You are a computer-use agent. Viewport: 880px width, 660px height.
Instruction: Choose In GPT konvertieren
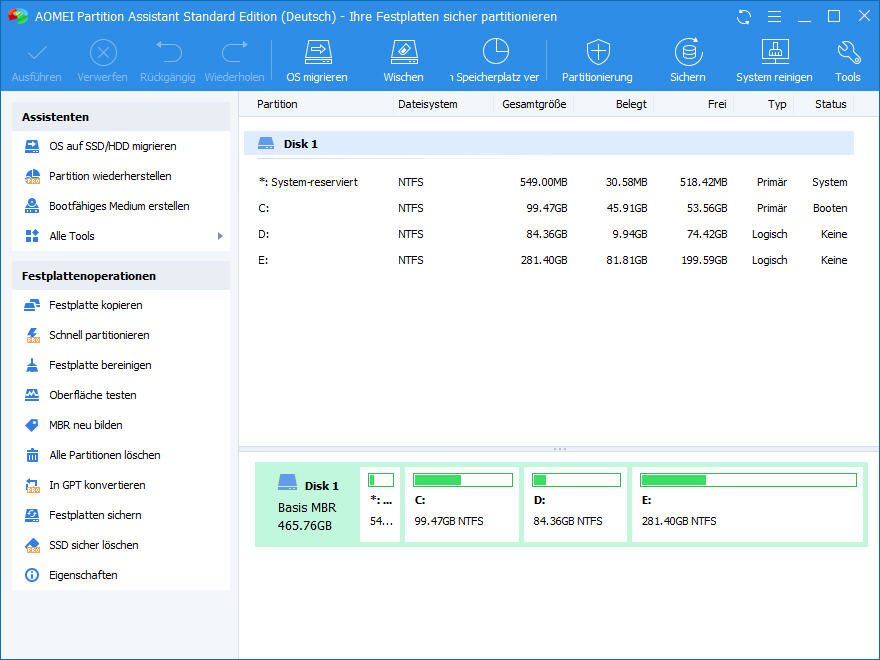tap(97, 485)
